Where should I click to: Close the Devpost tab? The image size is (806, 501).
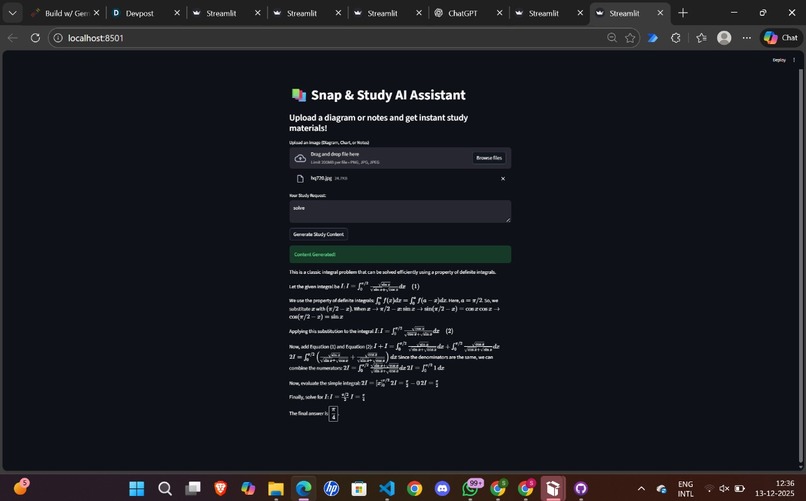click(177, 13)
